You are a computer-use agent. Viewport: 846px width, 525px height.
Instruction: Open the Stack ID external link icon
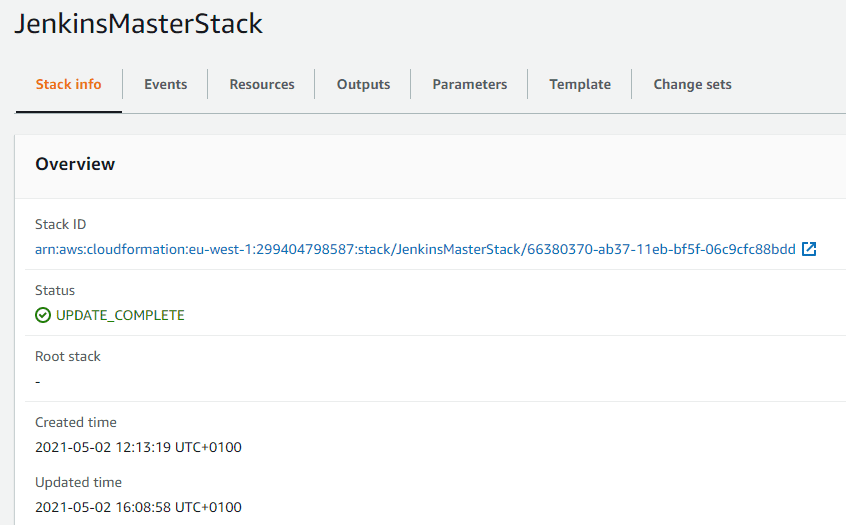click(x=810, y=249)
